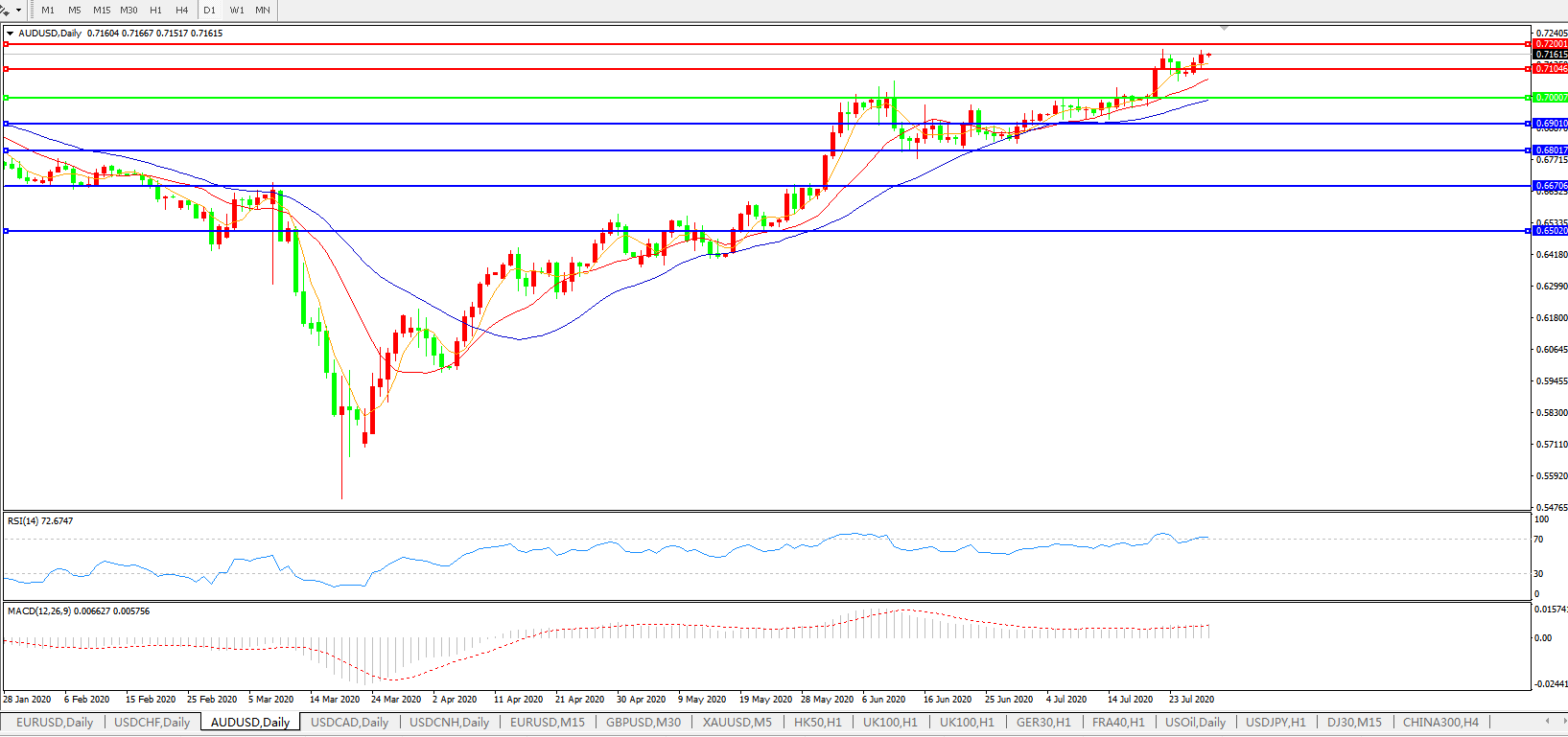Enable the MN monthly timeframe

[263, 11]
